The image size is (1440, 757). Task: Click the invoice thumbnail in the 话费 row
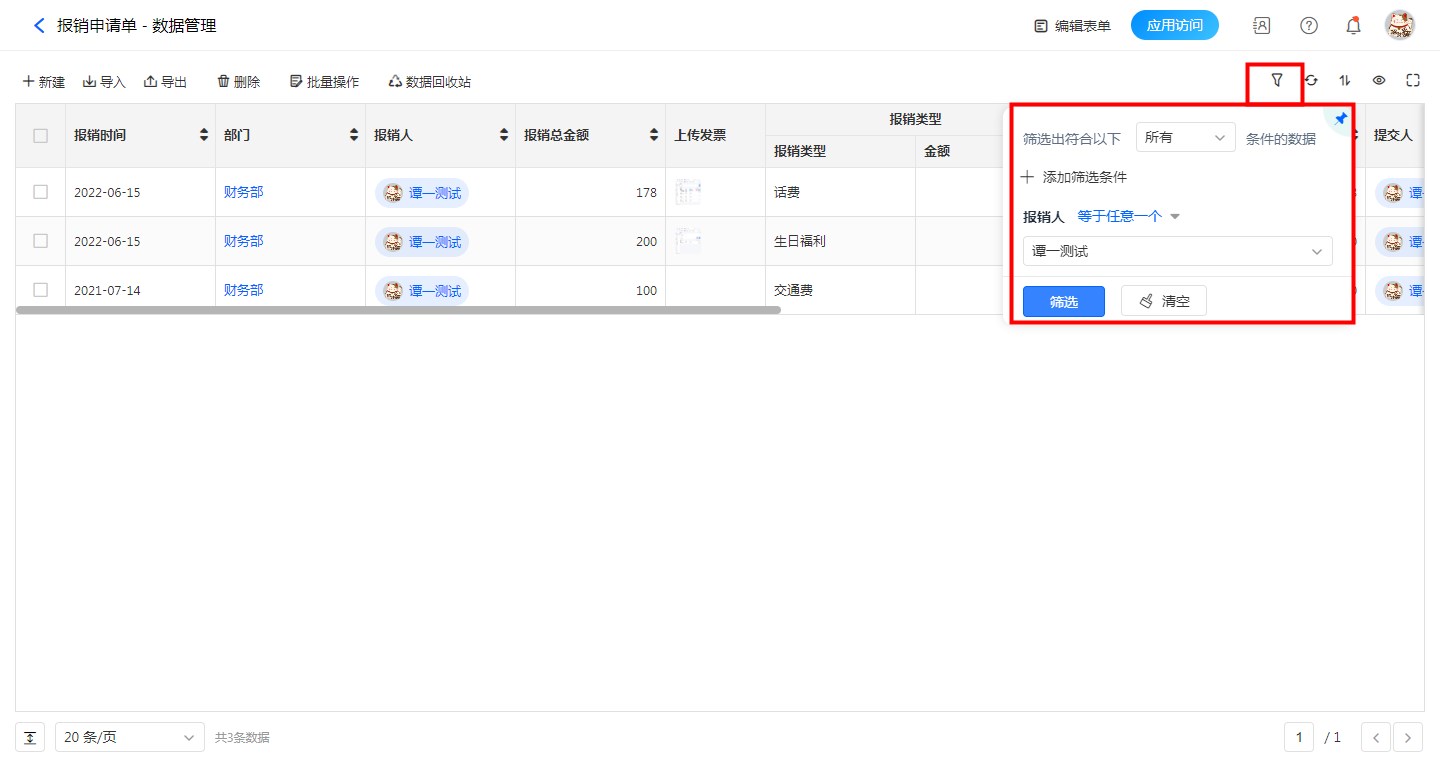(688, 192)
